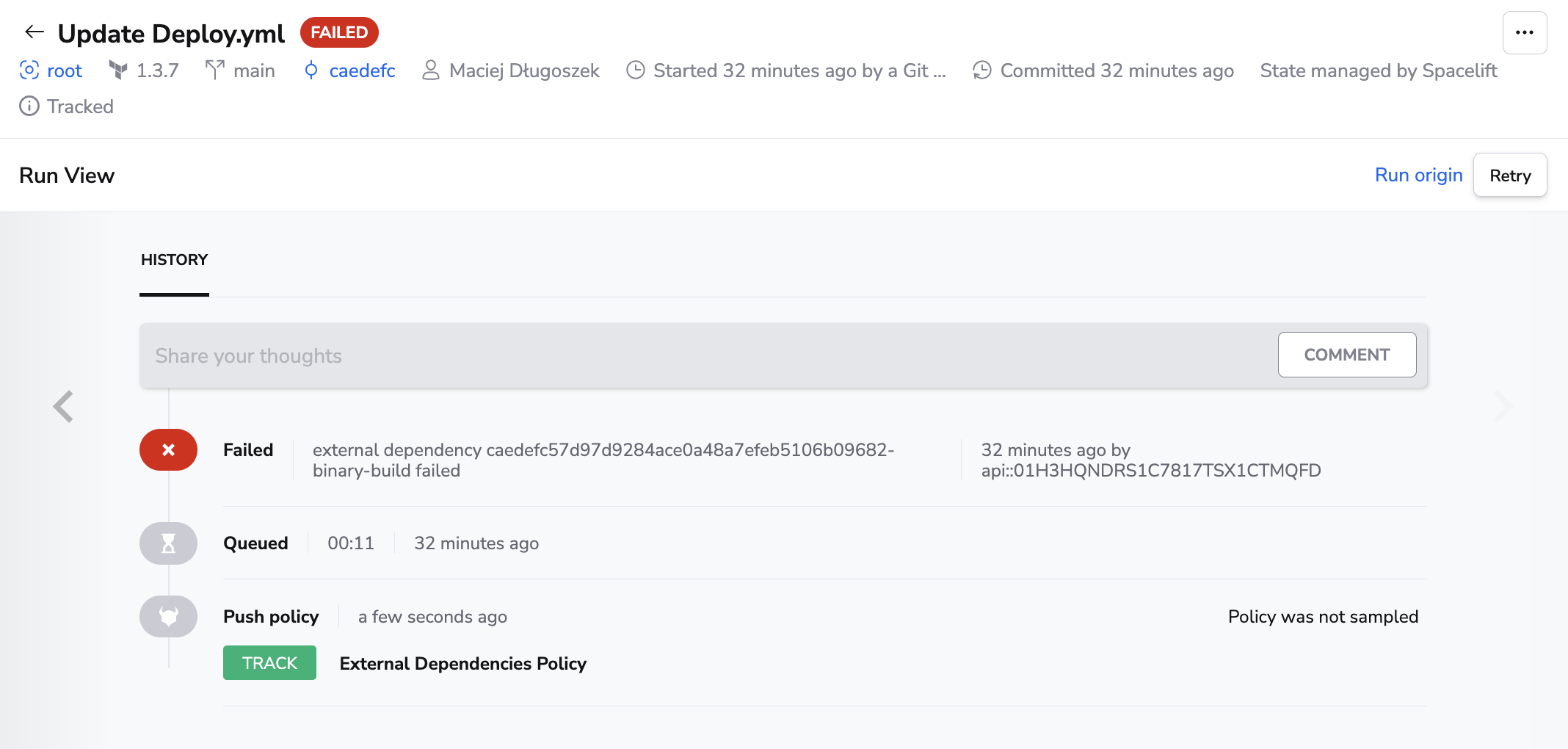Expand the External Dependencies Policy entry
This screenshot has width=1568, height=749.
tap(462, 664)
